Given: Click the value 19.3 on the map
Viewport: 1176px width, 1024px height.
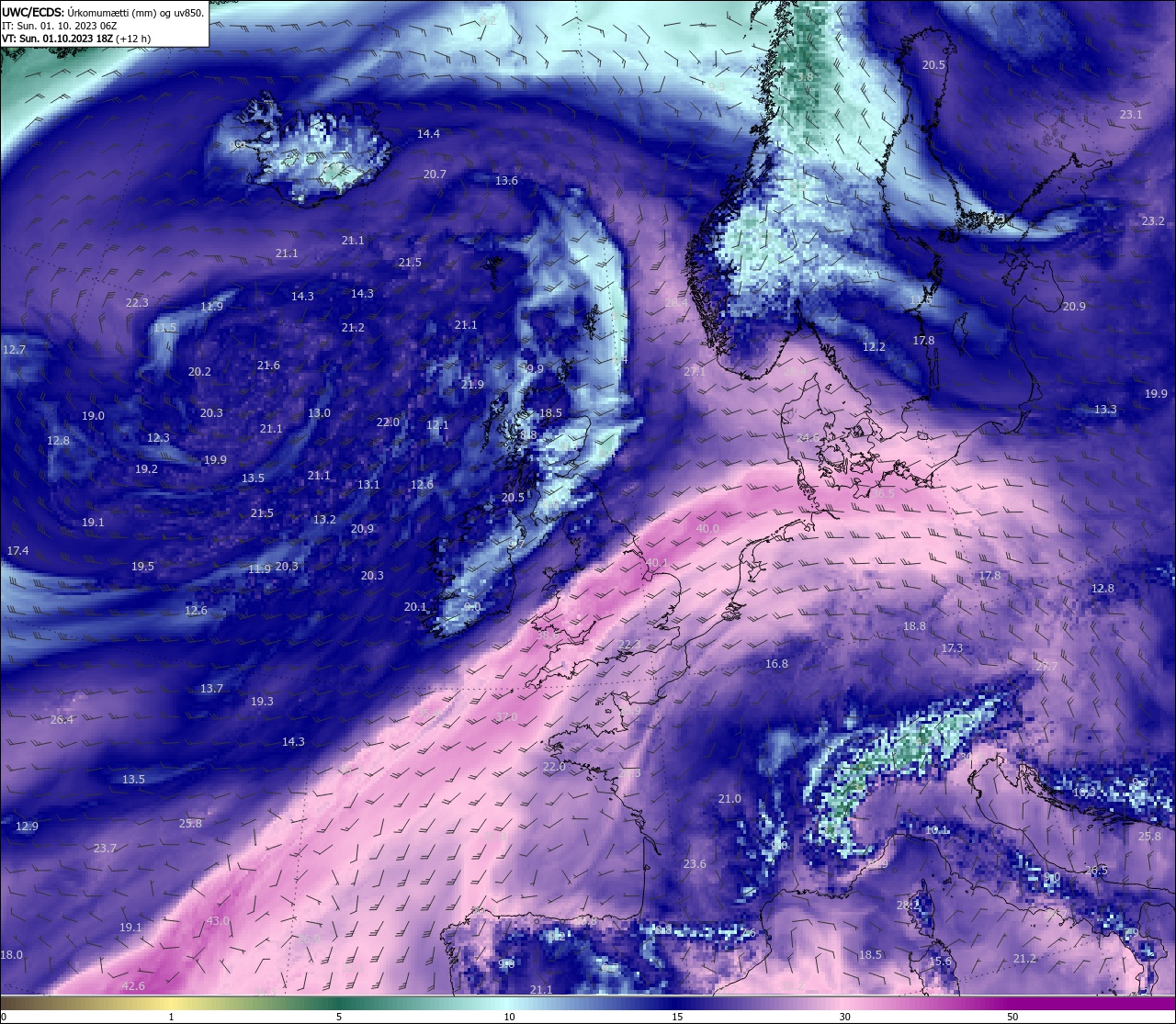Looking at the screenshot, I should (262, 702).
